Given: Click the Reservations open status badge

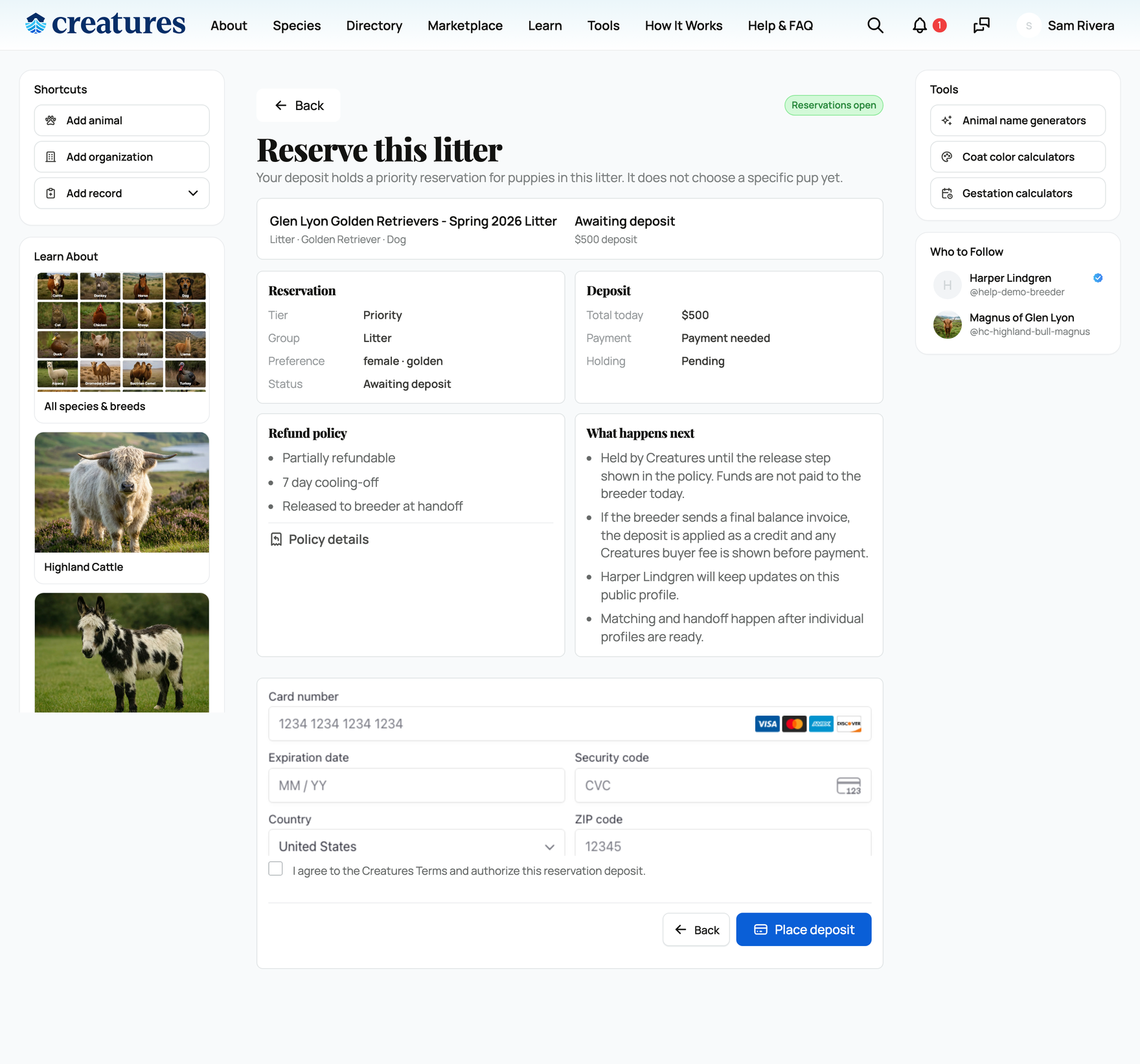Looking at the screenshot, I should 834,106.
